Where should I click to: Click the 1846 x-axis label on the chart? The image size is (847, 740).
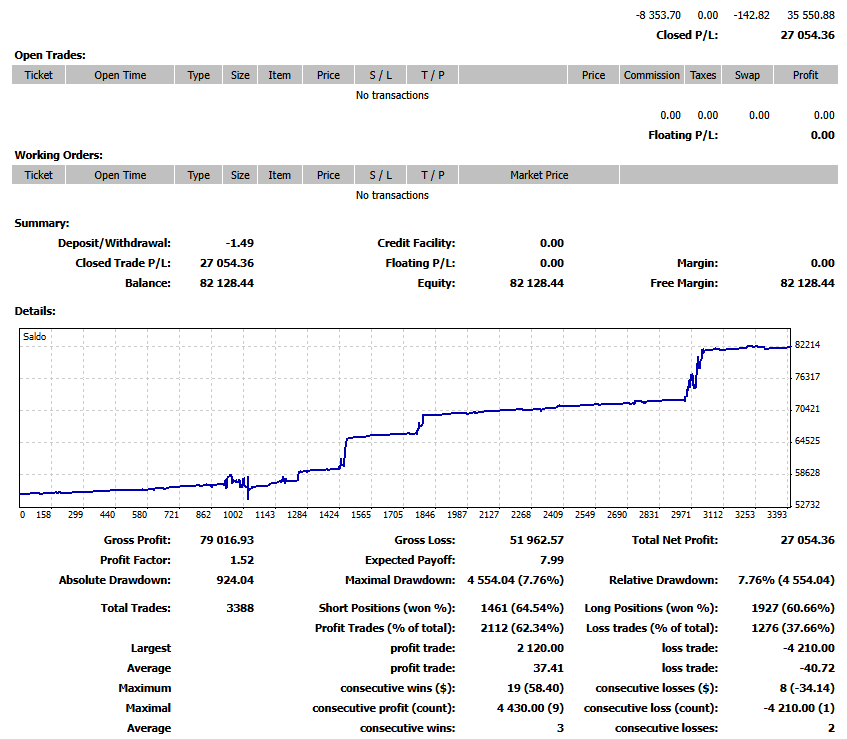click(425, 515)
